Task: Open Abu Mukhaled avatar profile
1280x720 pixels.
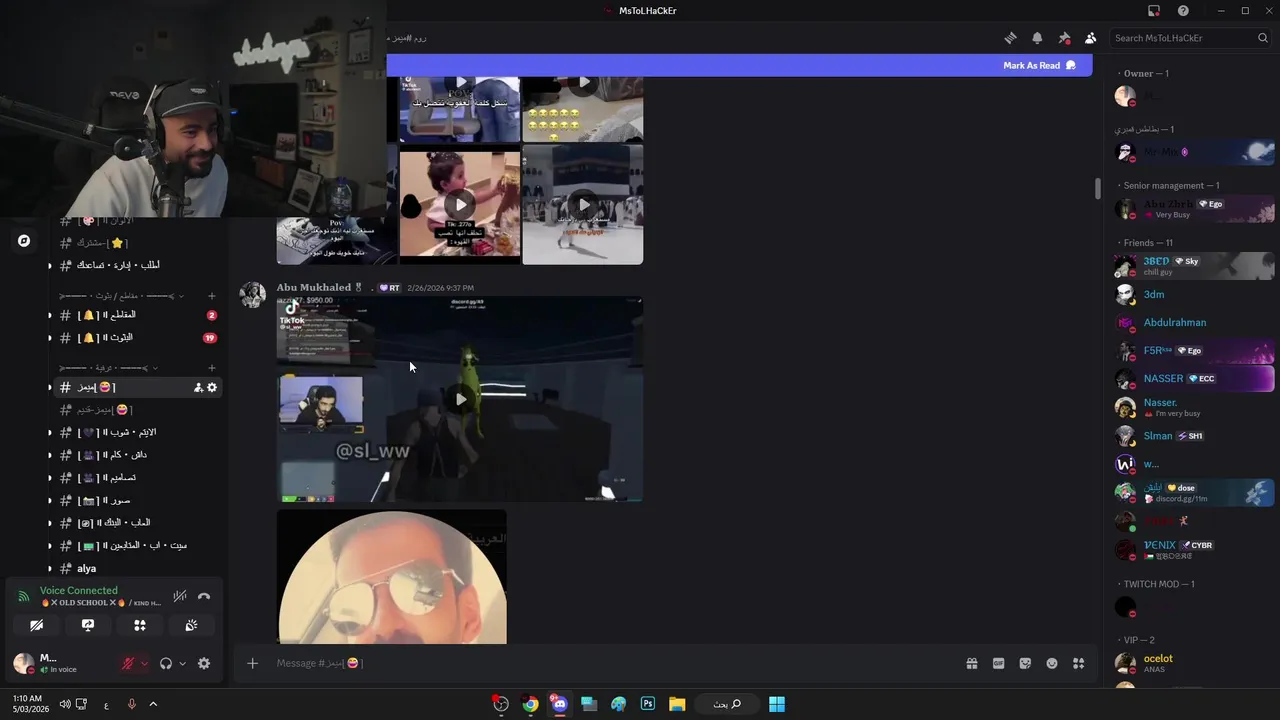Action: [x=253, y=295]
